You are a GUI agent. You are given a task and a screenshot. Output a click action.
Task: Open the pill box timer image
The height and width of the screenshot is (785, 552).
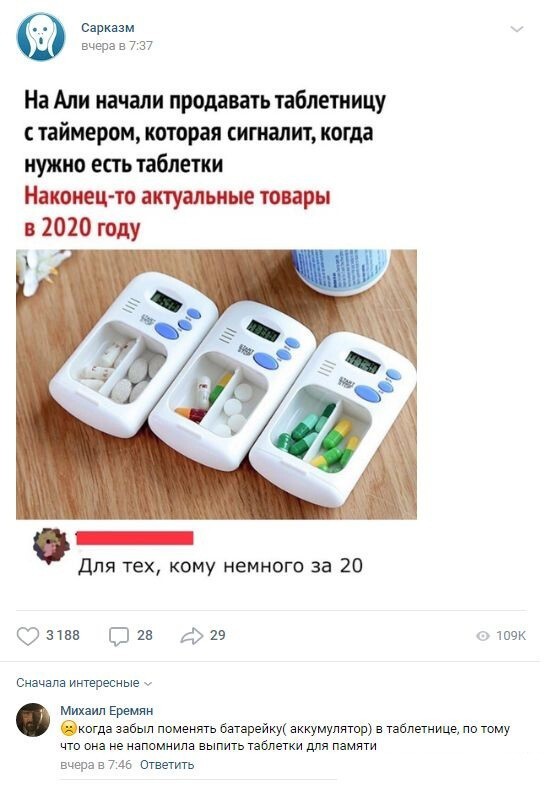216,384
